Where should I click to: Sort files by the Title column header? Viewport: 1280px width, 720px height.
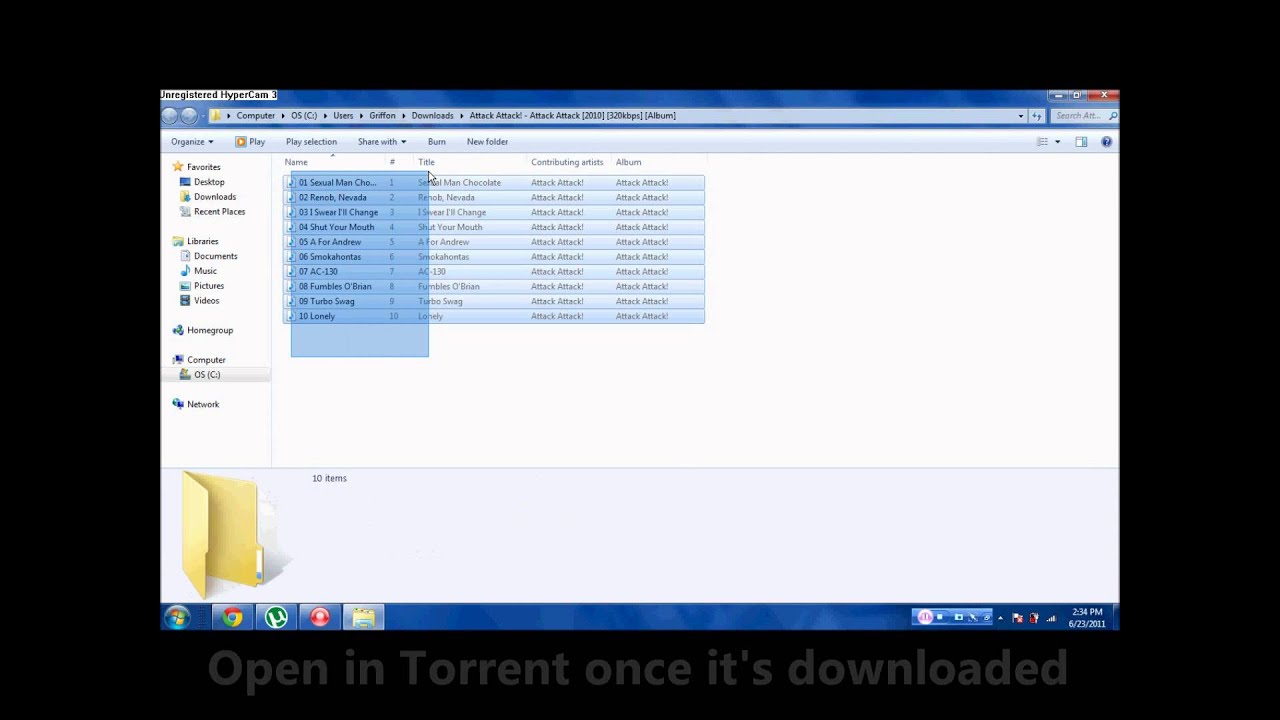(x=427, y=162)
